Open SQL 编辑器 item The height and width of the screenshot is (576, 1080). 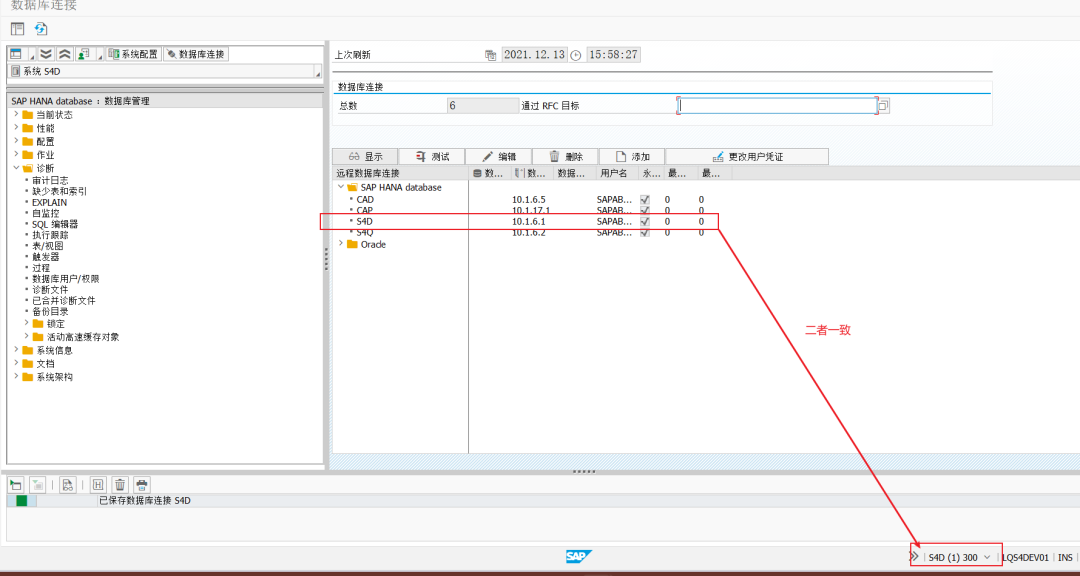[54, 224]
